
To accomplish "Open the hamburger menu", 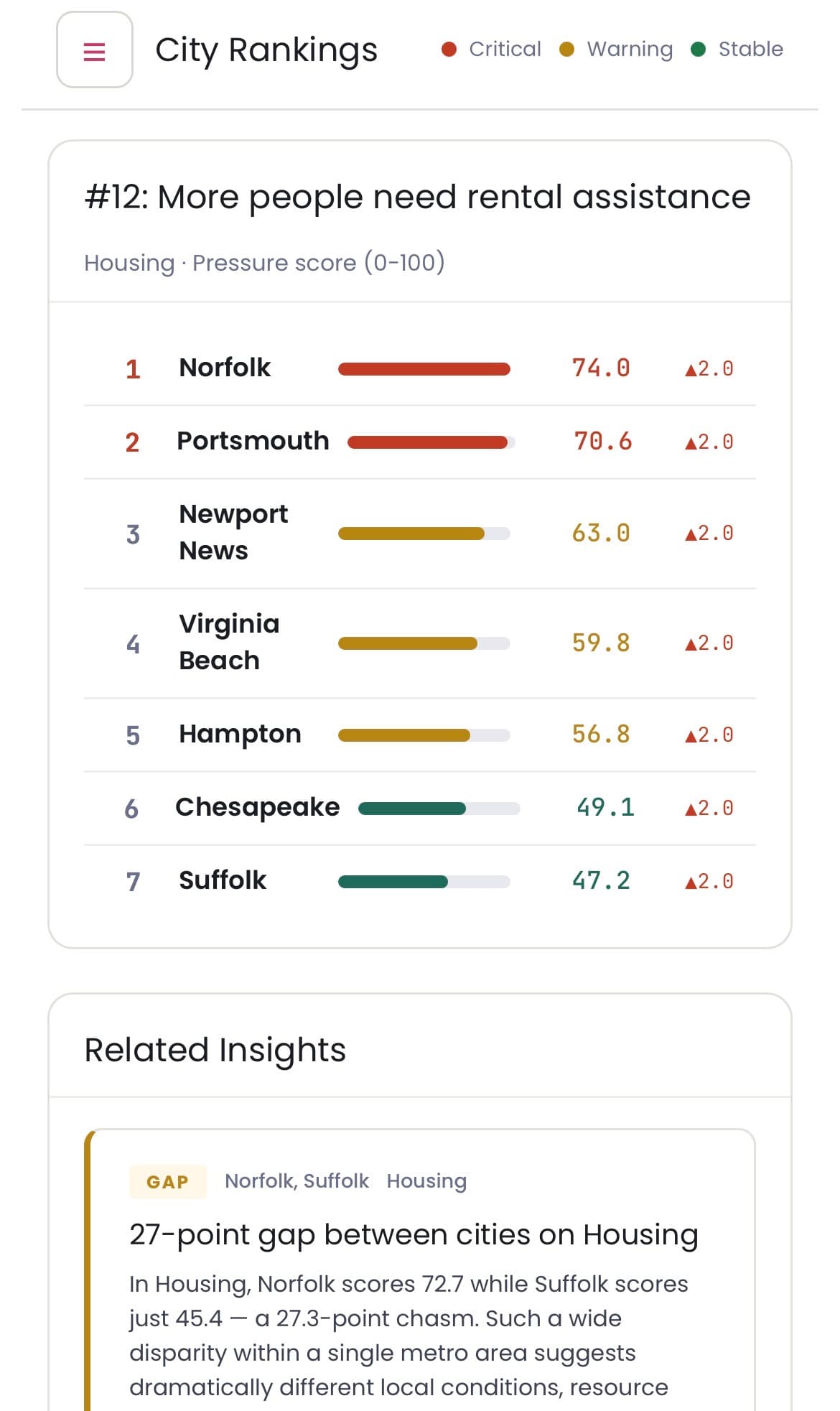I will [x=95, y=50].
